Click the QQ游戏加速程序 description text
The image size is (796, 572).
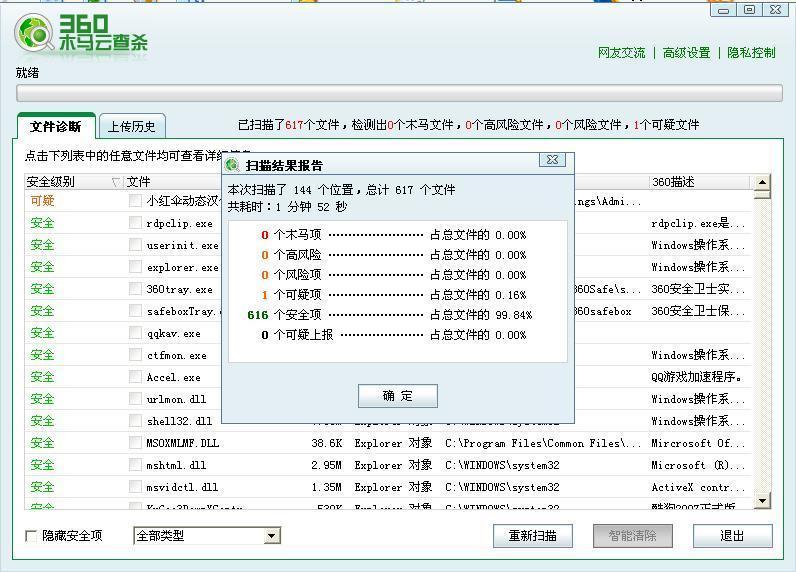click(697, 377)
